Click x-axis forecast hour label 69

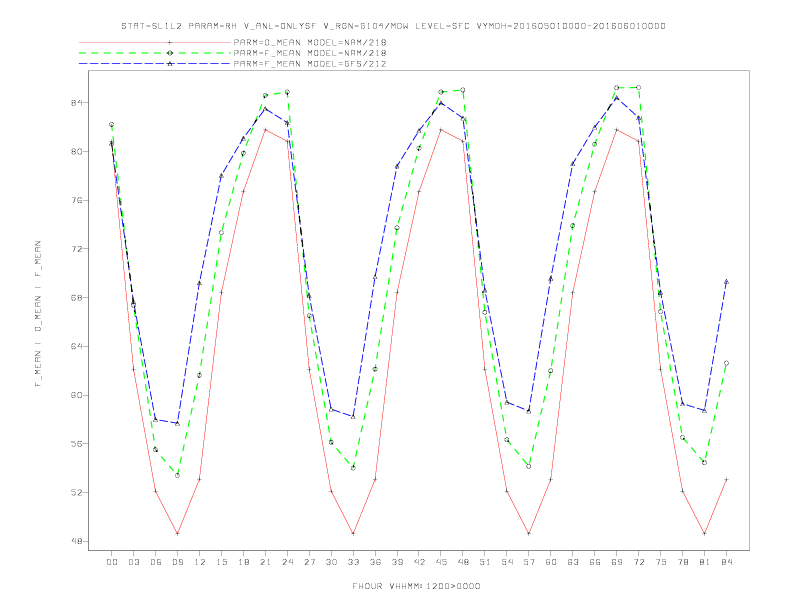coord(617,562)
